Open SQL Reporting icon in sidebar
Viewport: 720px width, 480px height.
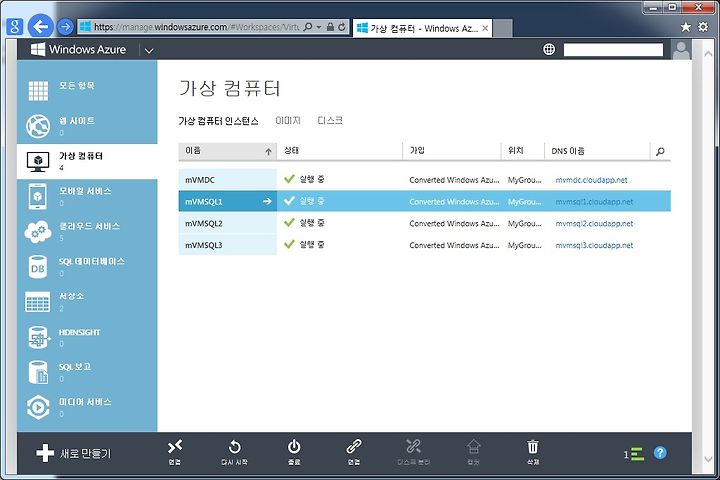(38, 373)
